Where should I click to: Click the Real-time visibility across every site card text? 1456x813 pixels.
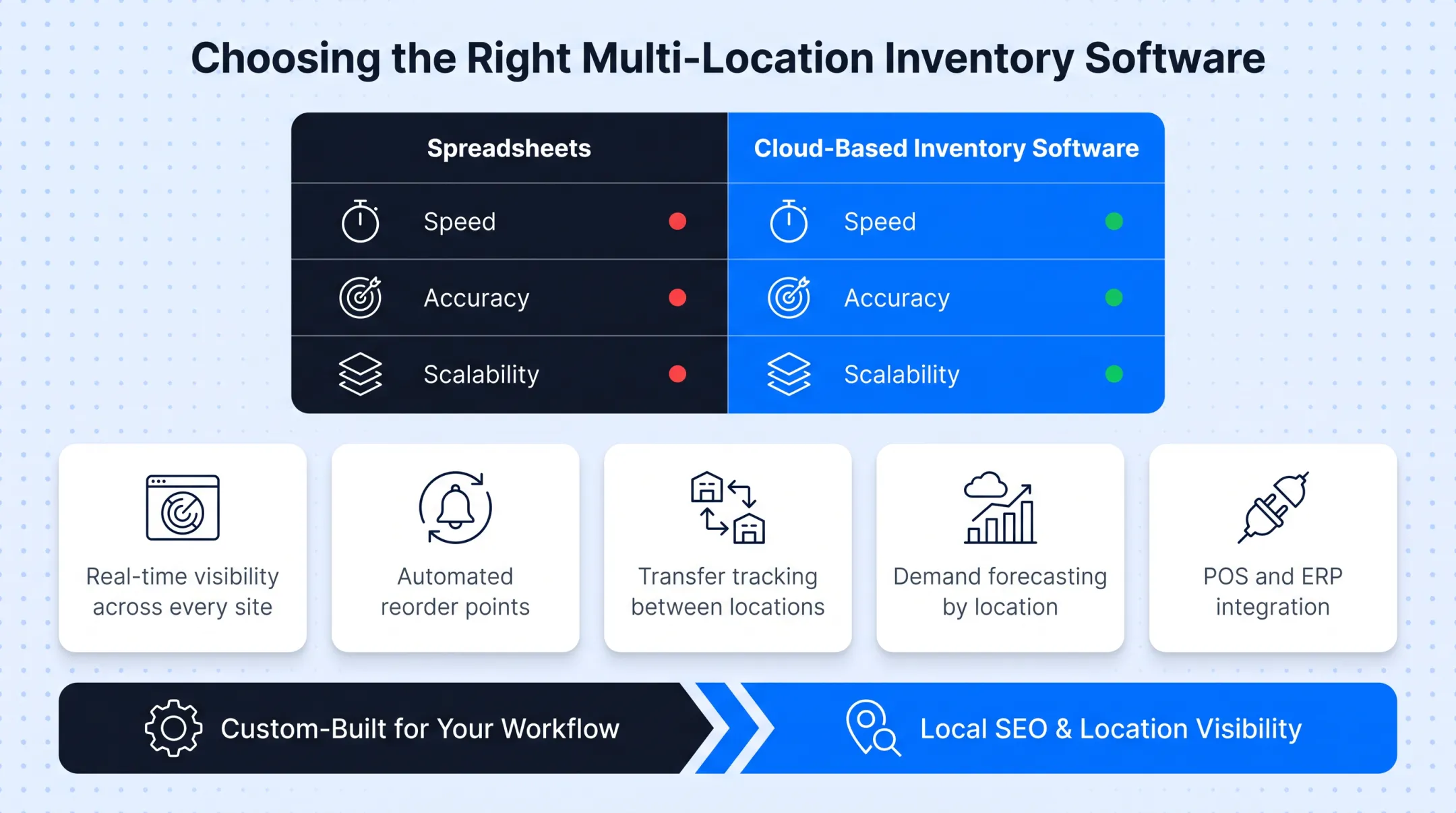(x=183, y=591)
